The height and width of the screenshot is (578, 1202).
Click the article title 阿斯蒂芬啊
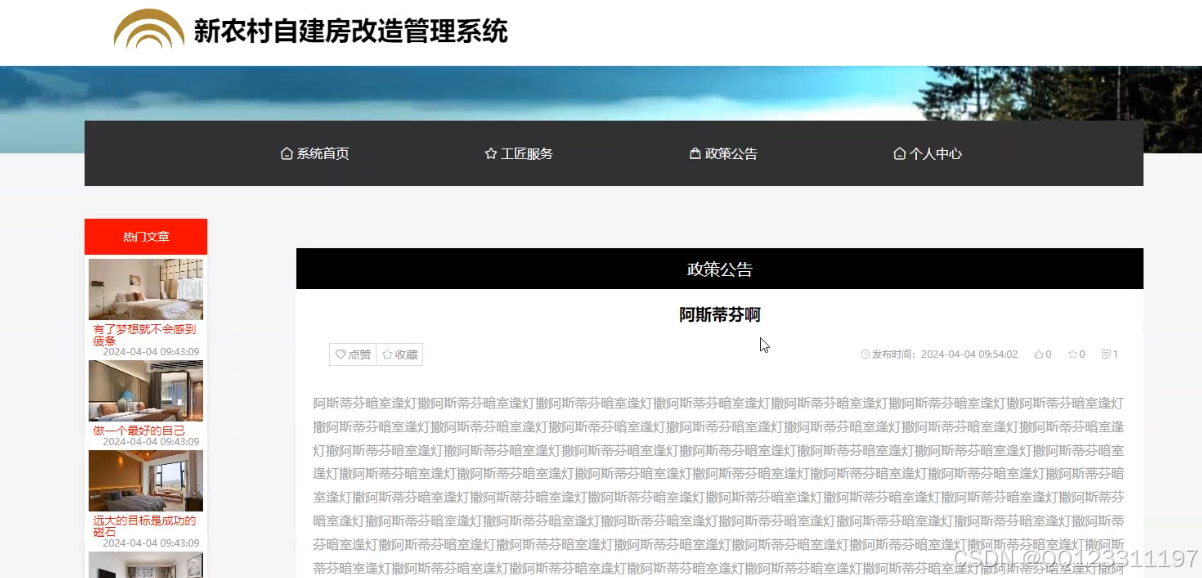720,315
